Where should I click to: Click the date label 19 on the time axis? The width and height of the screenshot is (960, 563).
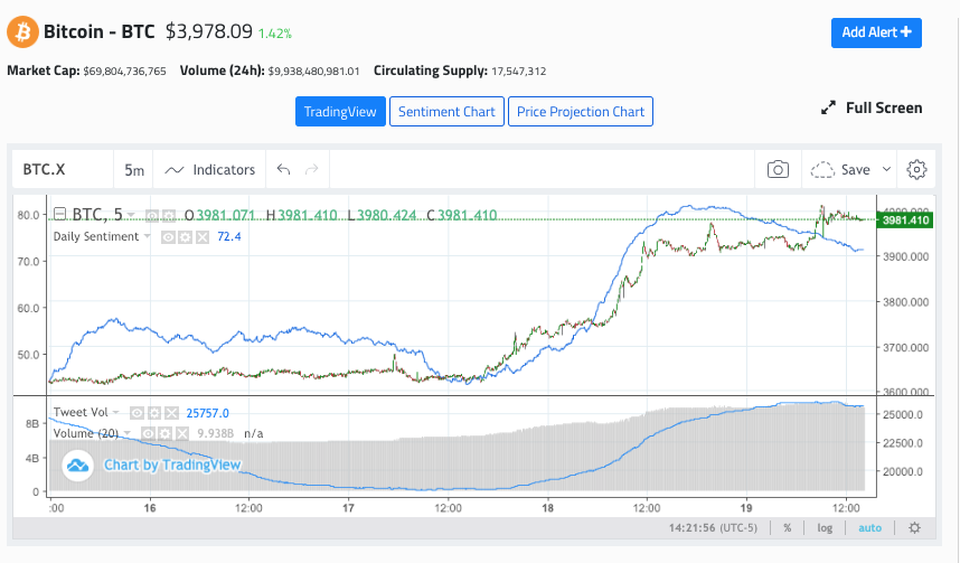pyautogui.click(x=746, y=508)
